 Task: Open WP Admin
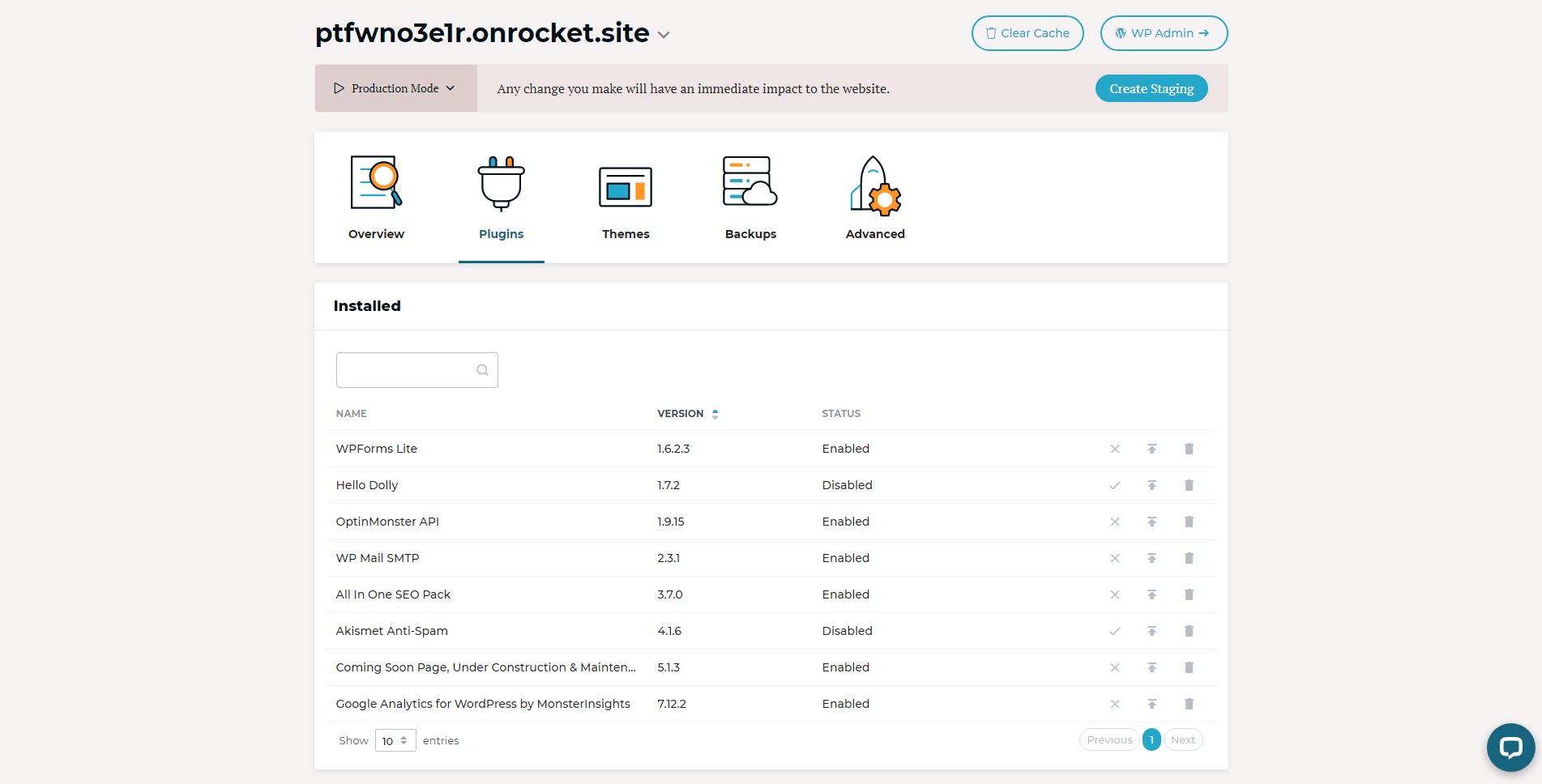click(x=1164, y=33)
